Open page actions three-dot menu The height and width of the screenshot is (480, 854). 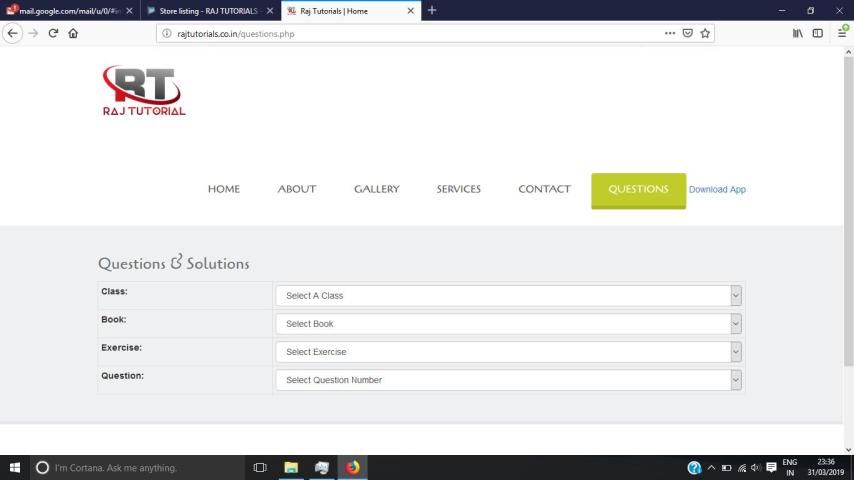tap(669, 33)
